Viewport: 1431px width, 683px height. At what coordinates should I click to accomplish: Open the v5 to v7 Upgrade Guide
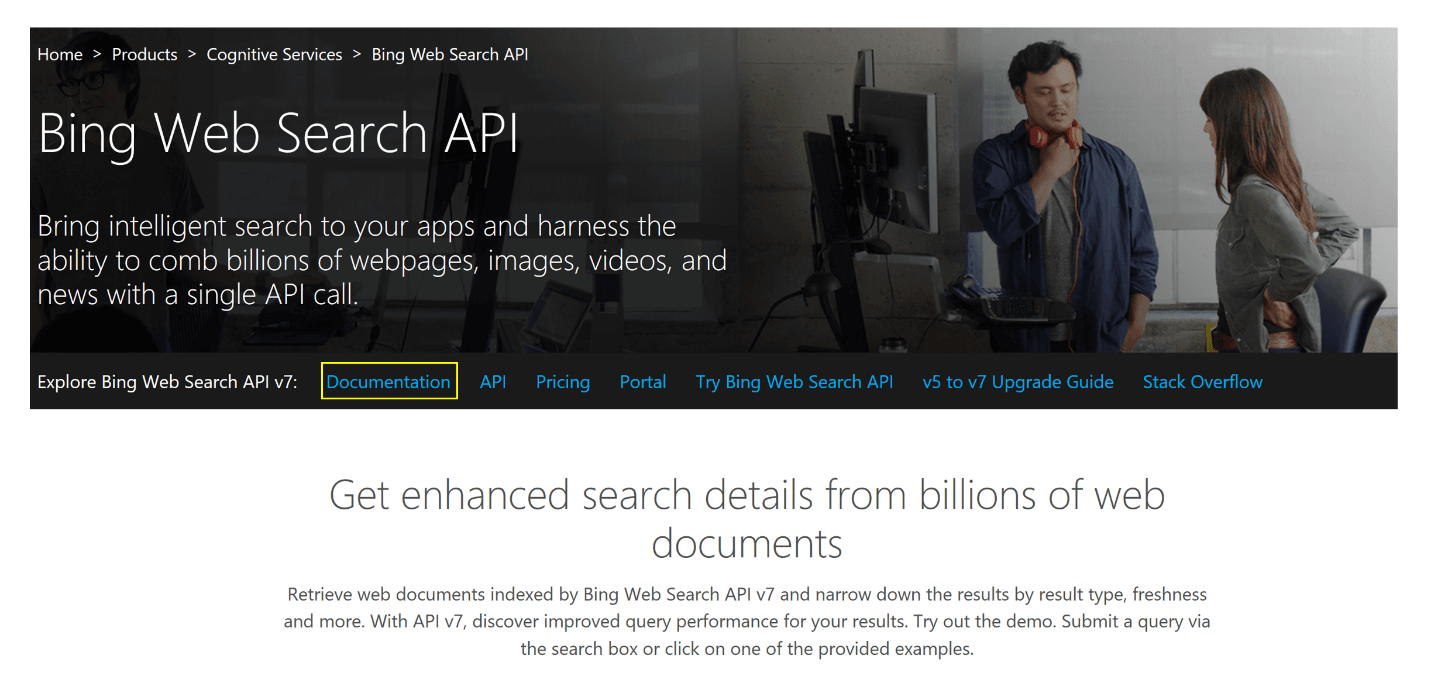[x=1017, y=382]
